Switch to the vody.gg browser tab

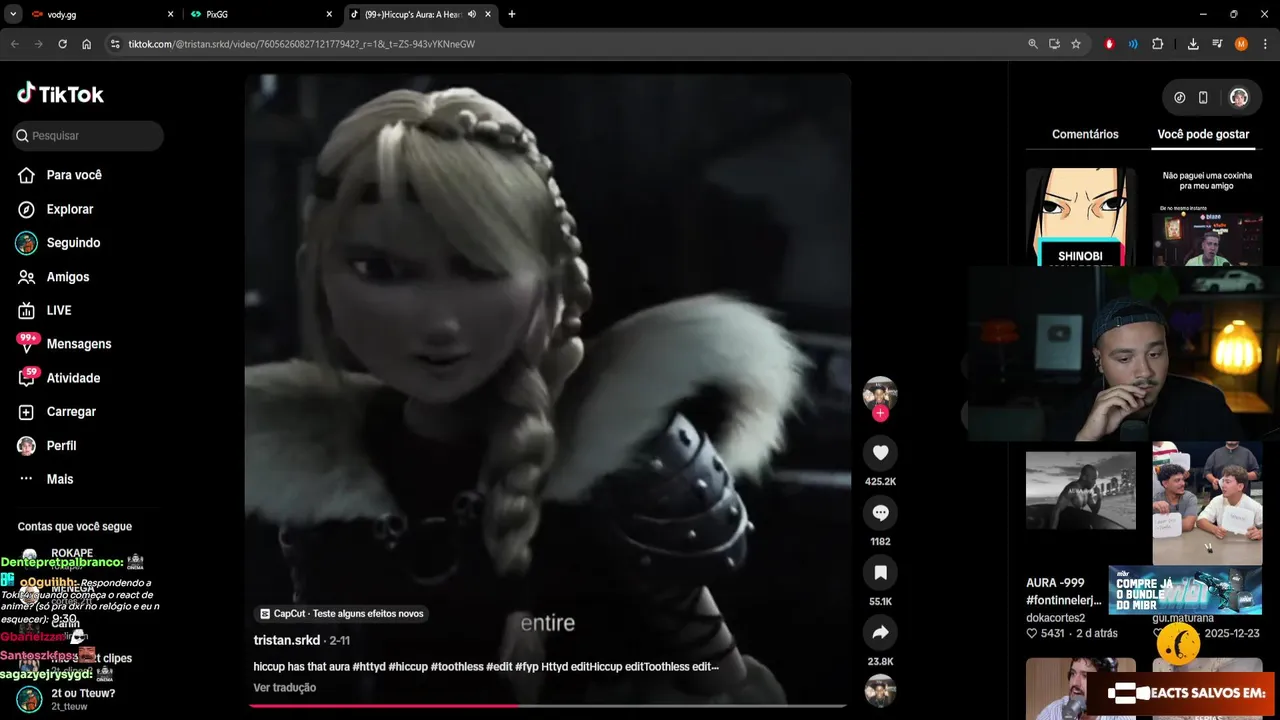click(x=100, y=14)
